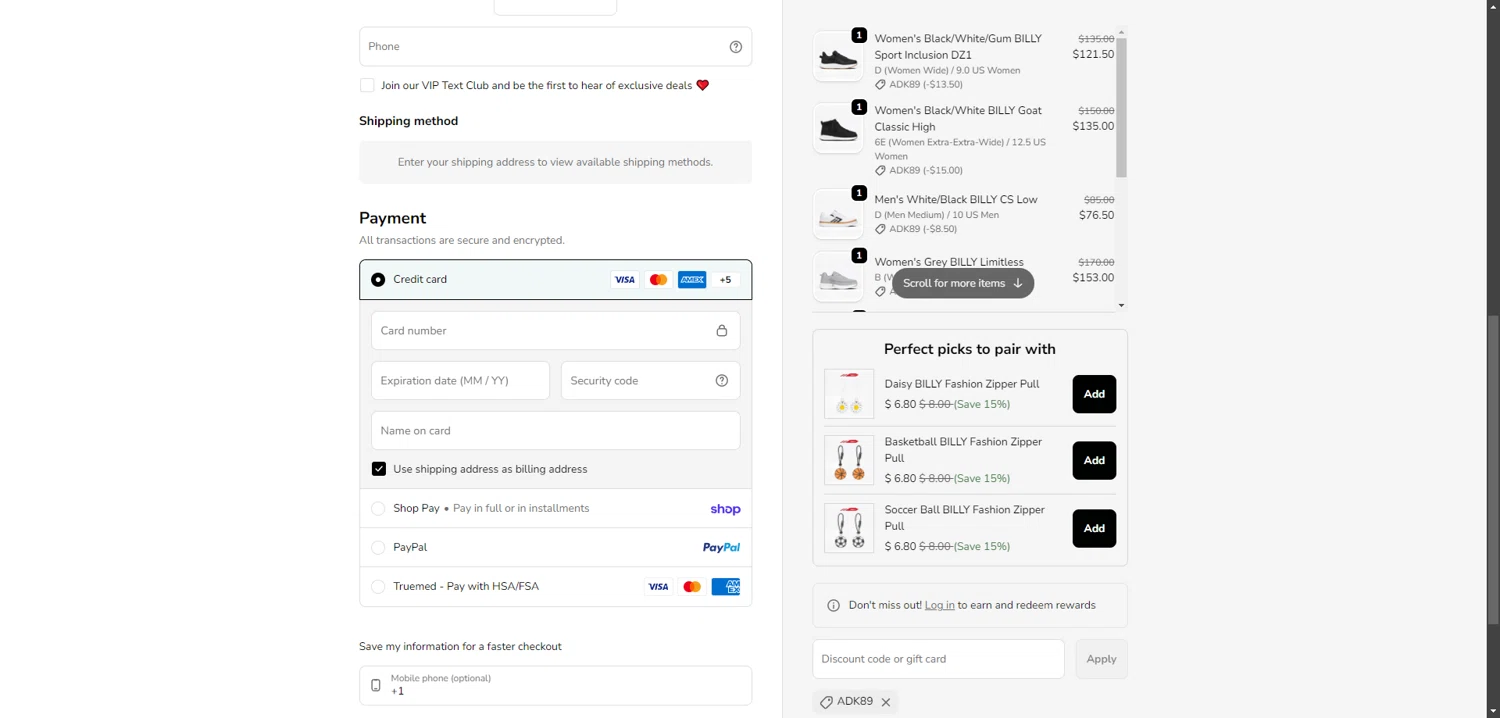Click the tag icon on the ADK89 discount chip
Viewport: 1500px width, 718px height.
(x=826, y=702)
